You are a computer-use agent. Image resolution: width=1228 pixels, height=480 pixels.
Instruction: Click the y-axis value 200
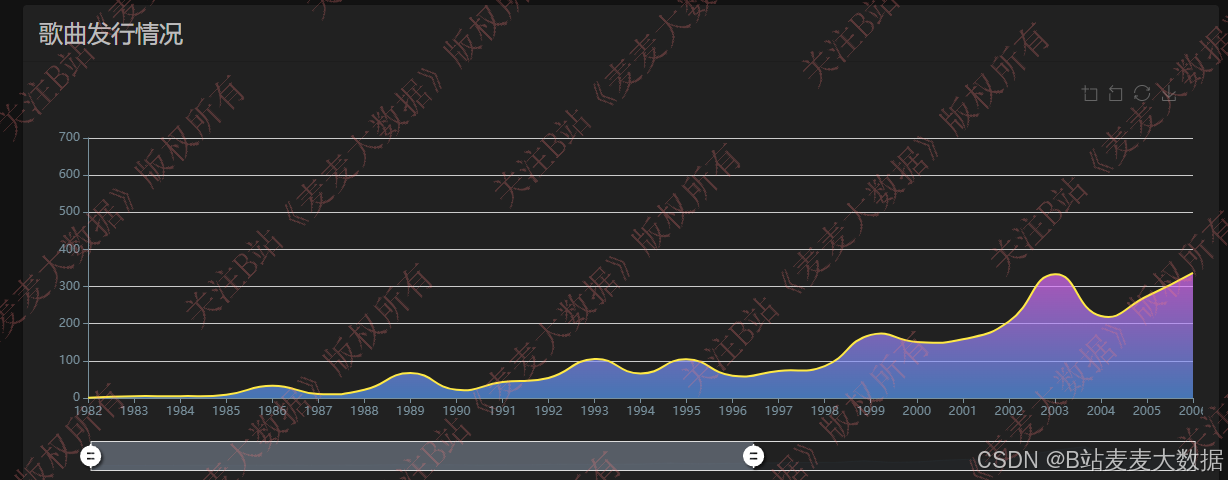pyautogui.click(x=69, y=324)
